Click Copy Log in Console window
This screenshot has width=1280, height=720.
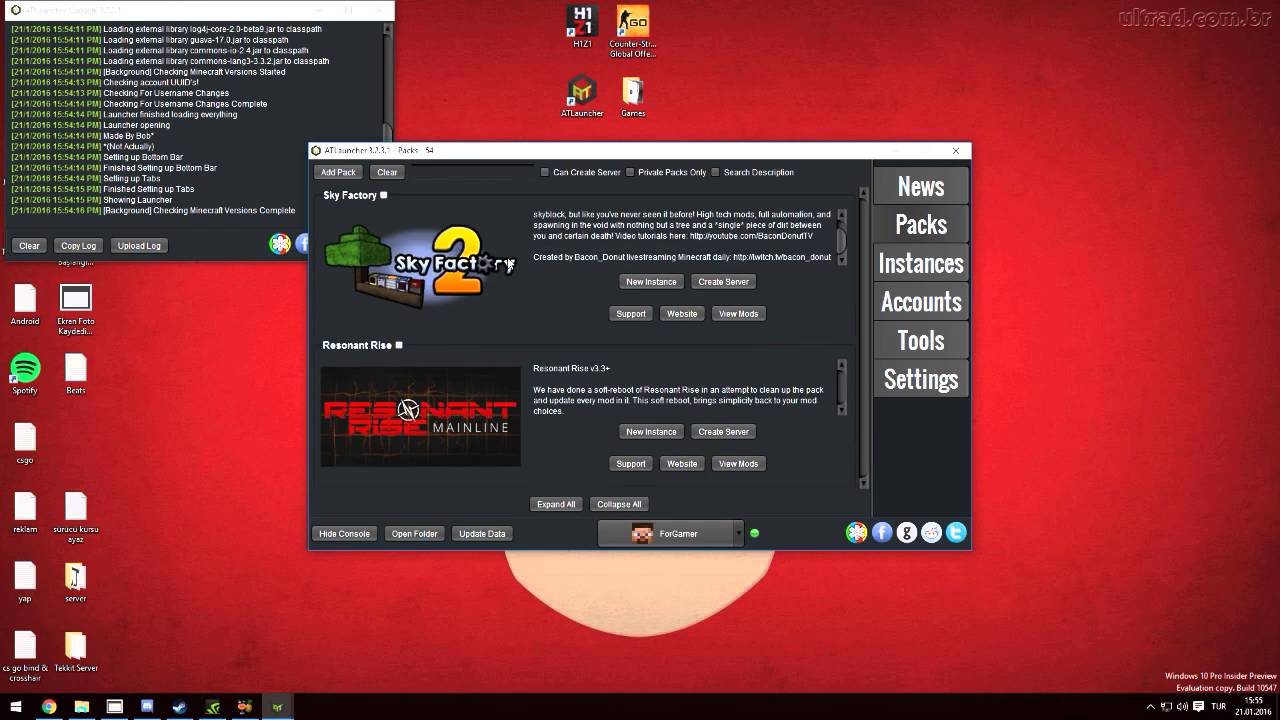tap(78, 246)
